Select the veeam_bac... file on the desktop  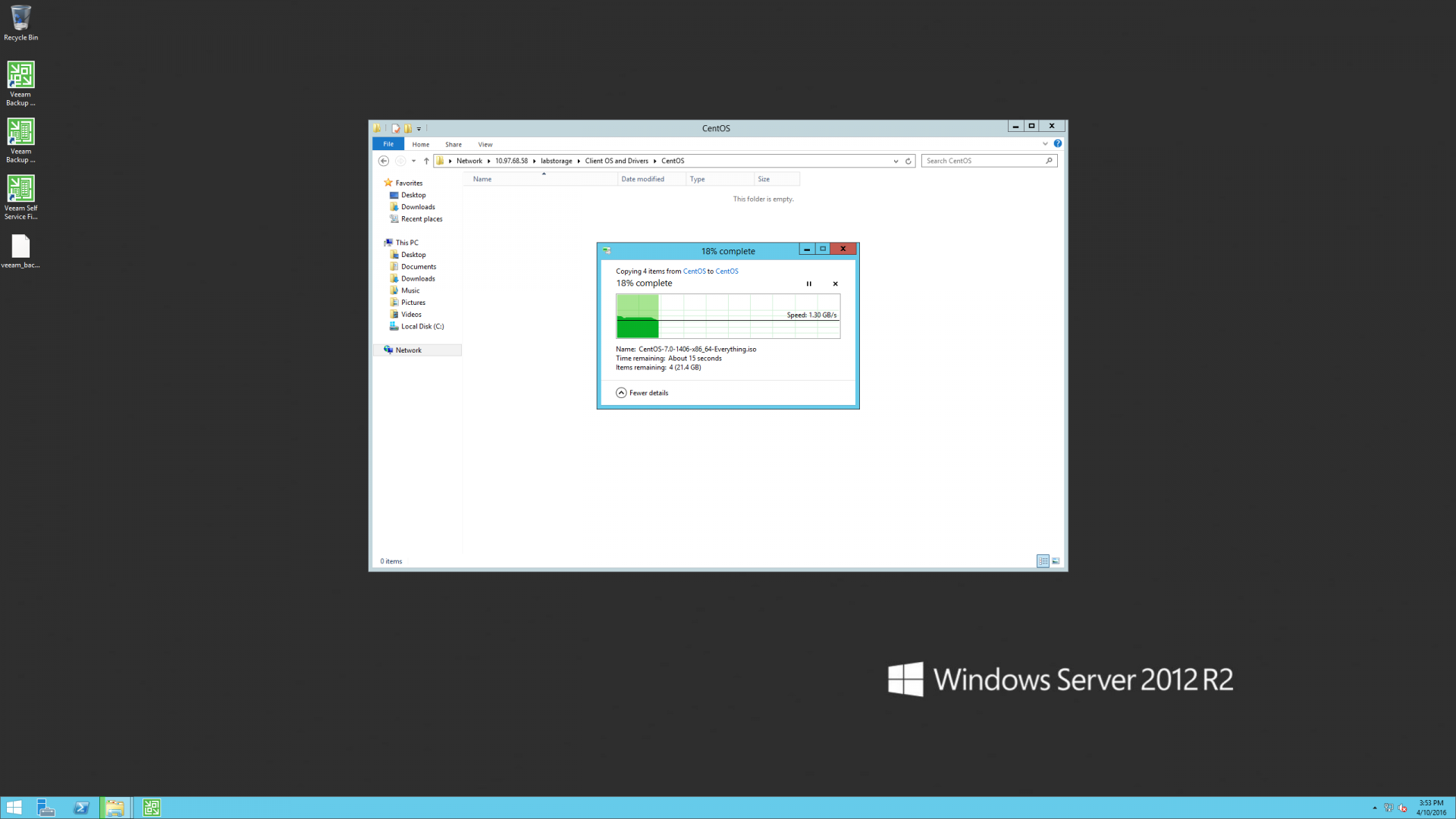20,251
